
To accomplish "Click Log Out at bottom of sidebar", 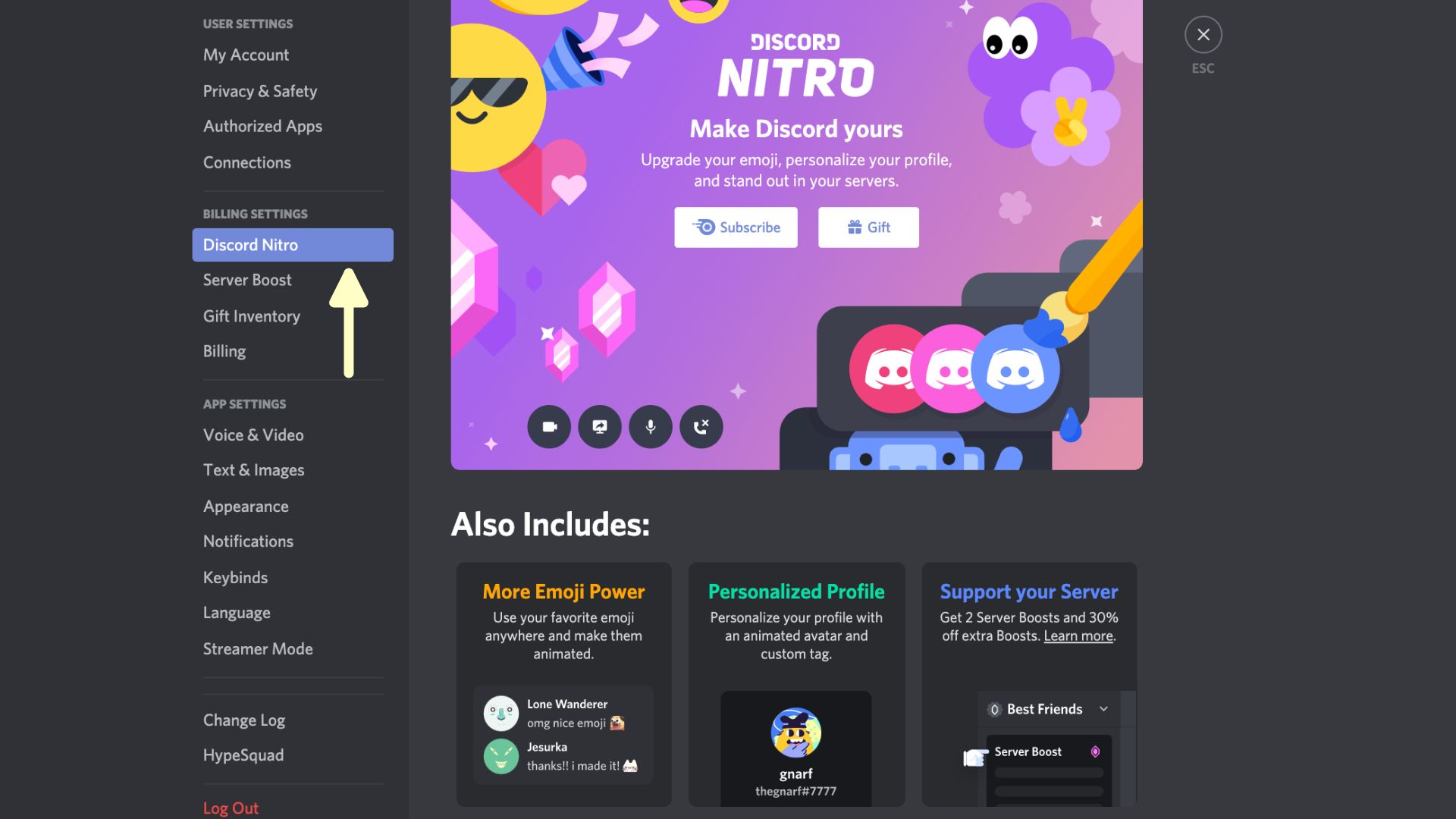I will tap(231, 807).
